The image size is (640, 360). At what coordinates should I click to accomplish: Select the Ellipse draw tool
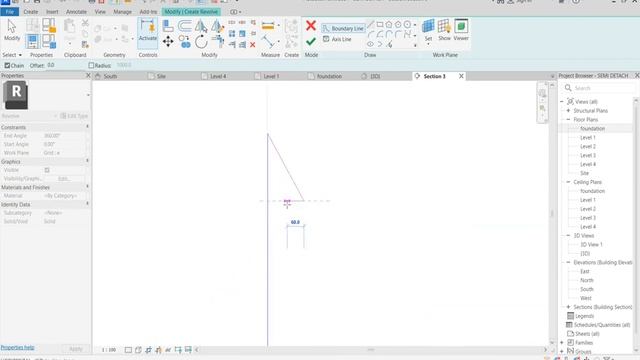pos(370,44)
